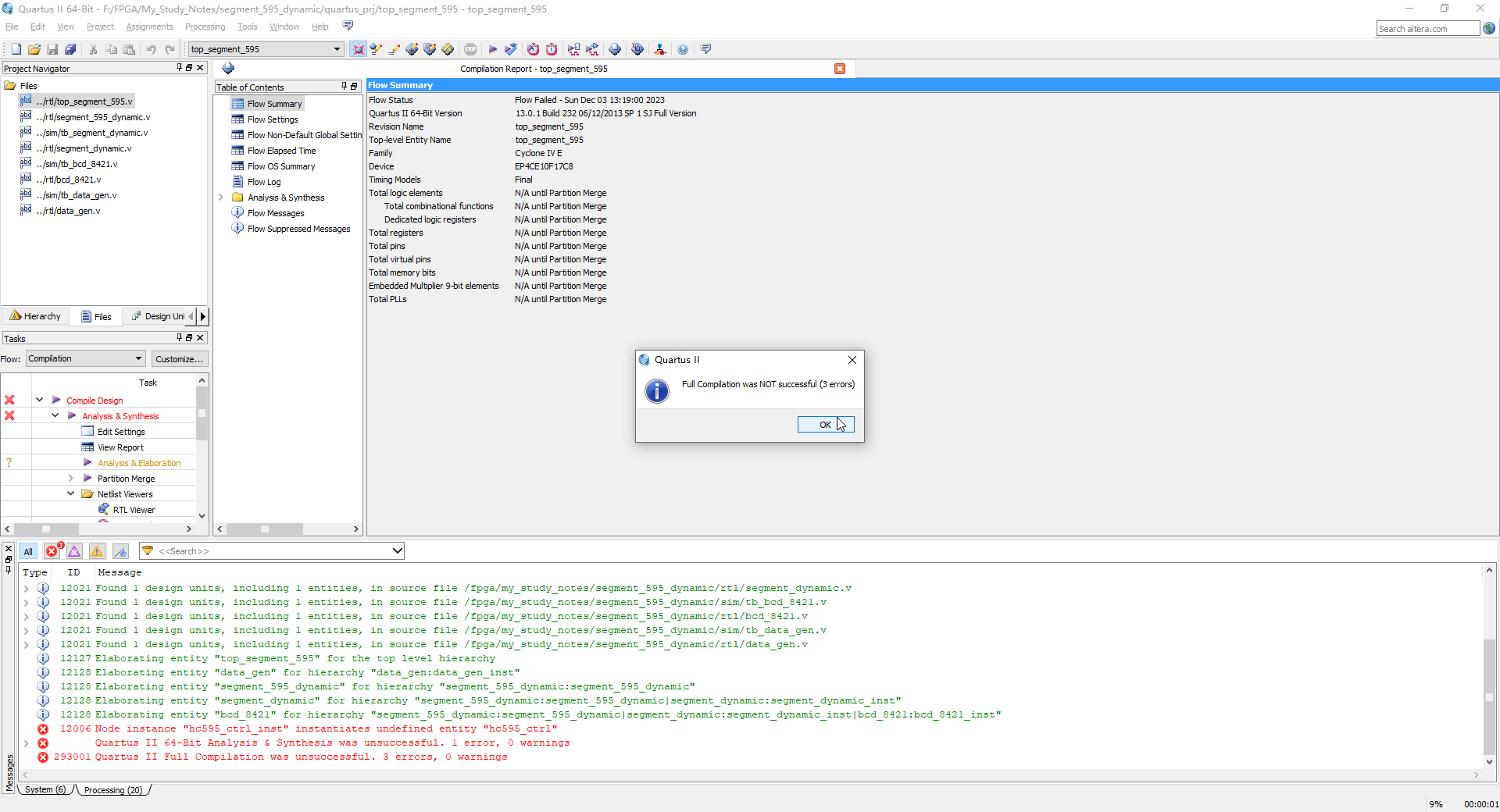Toggle the Warning messages filter
The height and width of the screenshot is (812, 1500).
pos(97,551)
